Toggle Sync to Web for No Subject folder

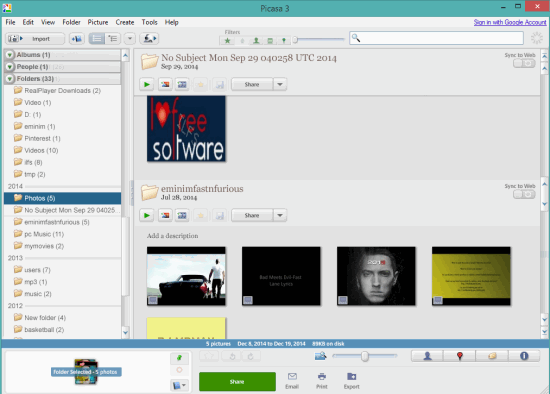pyautogui.click(x=524, y=64)
